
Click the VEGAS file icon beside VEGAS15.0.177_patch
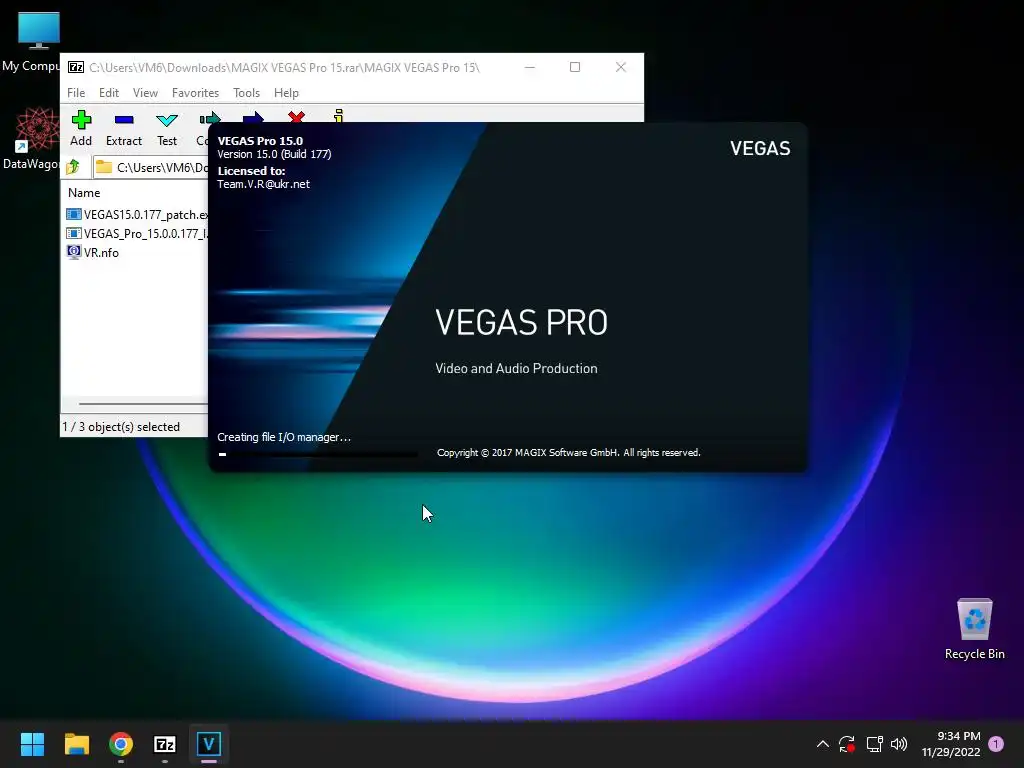[74, 214]
